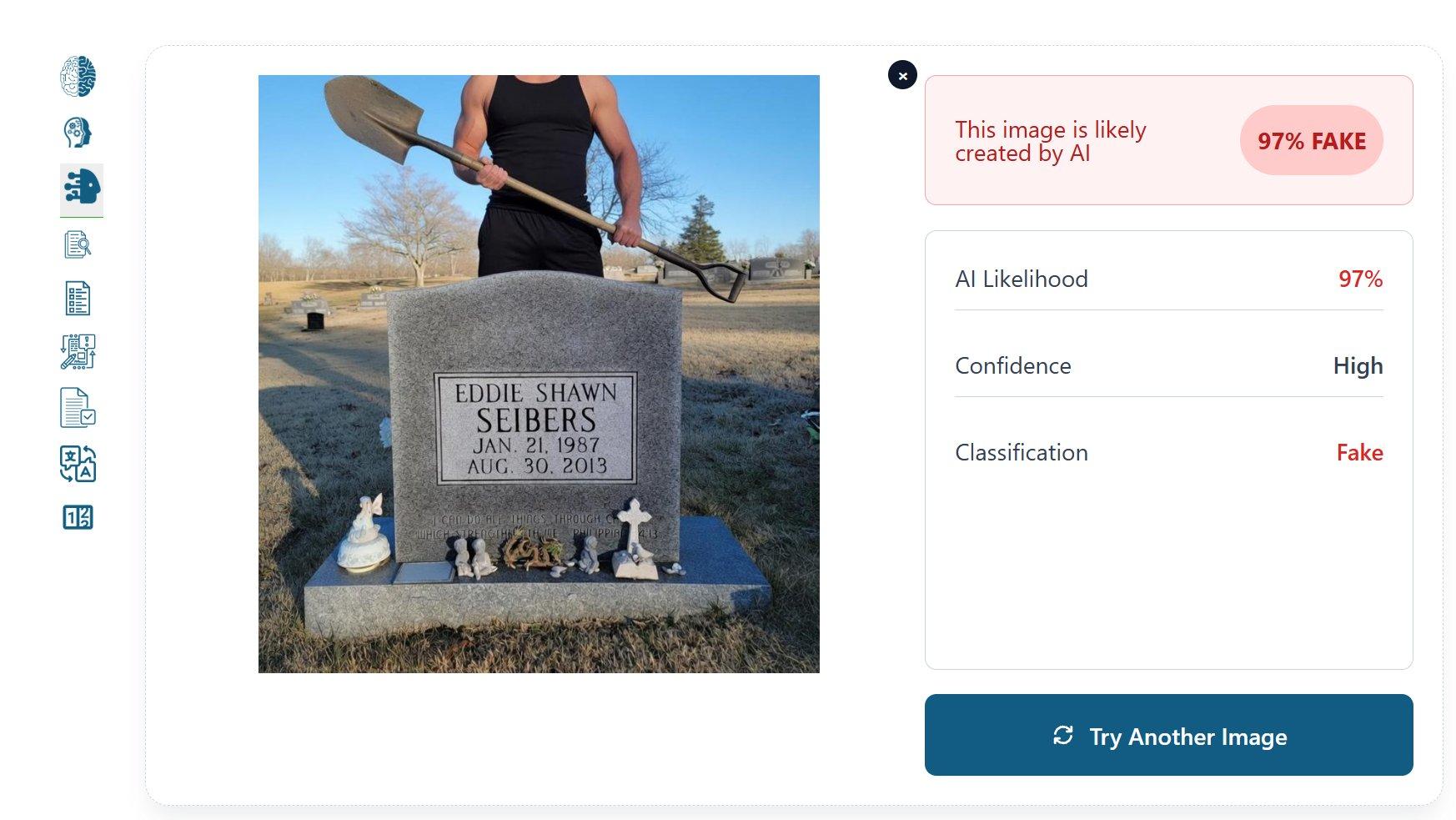
Task: Click the Classification Fake value
Action: pyautogui.click(x=1359, y=452)
